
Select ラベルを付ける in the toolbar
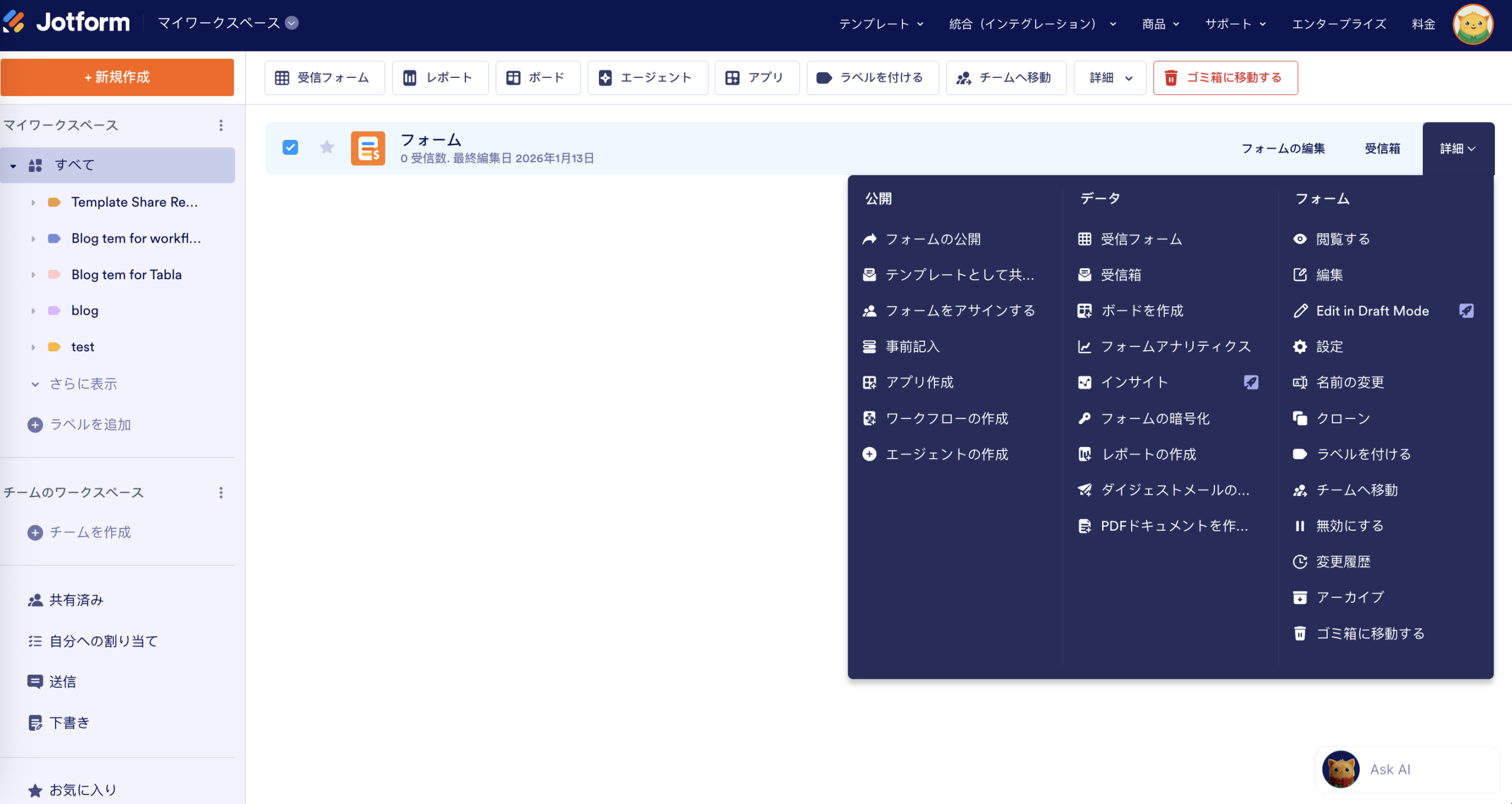tap(872, 77)
